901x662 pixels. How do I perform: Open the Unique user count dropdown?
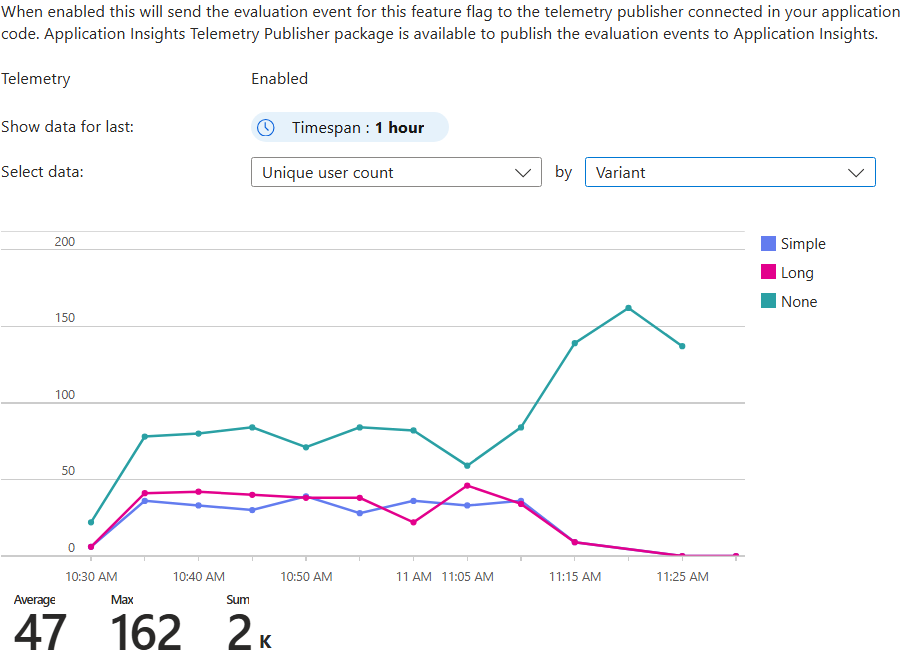point(396,171)
